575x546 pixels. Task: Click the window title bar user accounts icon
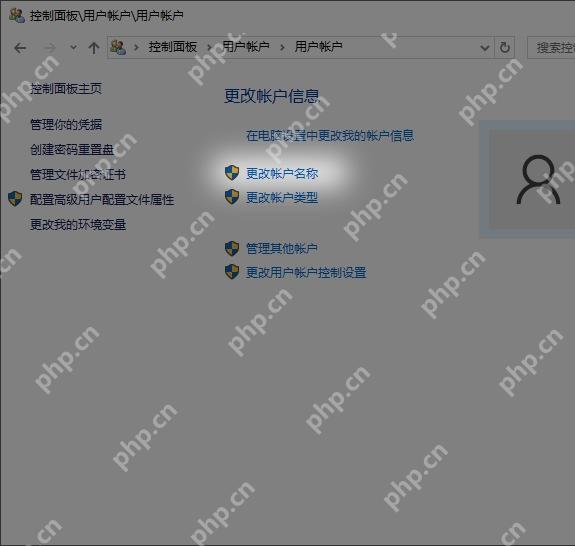(x=17, y=15)
